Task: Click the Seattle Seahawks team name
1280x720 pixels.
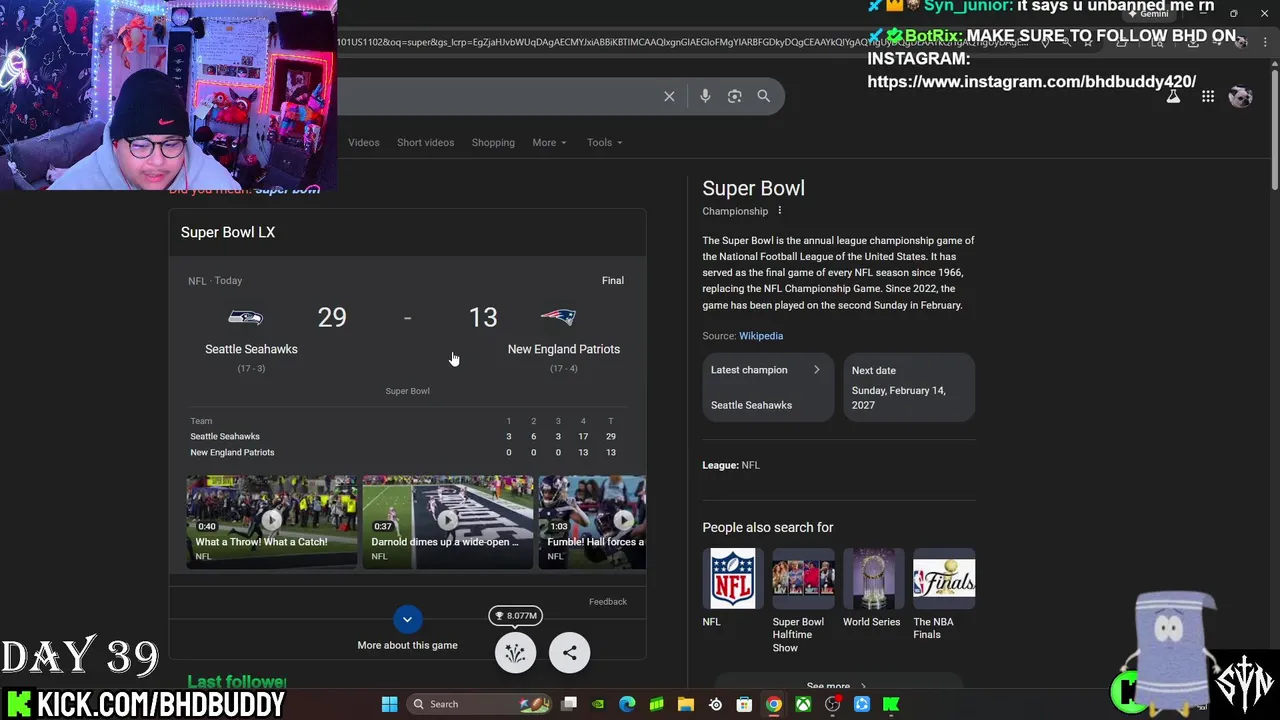Action: 251,349
